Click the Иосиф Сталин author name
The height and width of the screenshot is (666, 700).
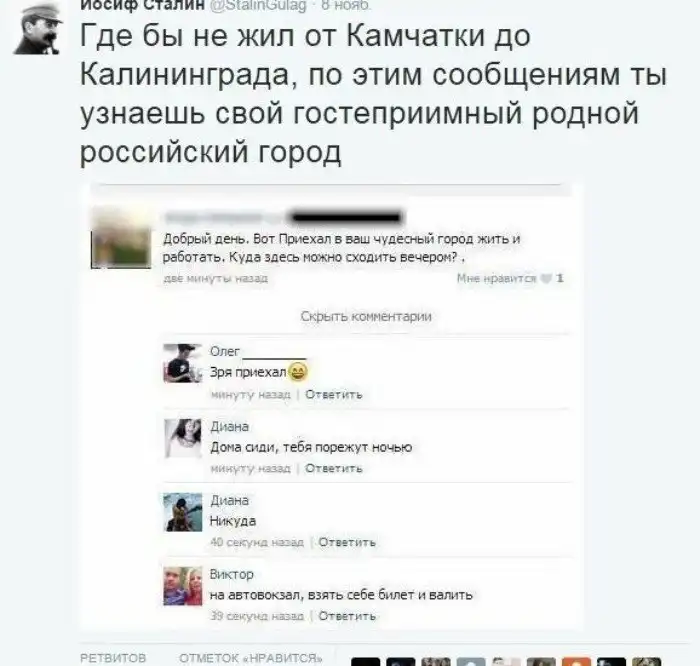pos(142,5)
